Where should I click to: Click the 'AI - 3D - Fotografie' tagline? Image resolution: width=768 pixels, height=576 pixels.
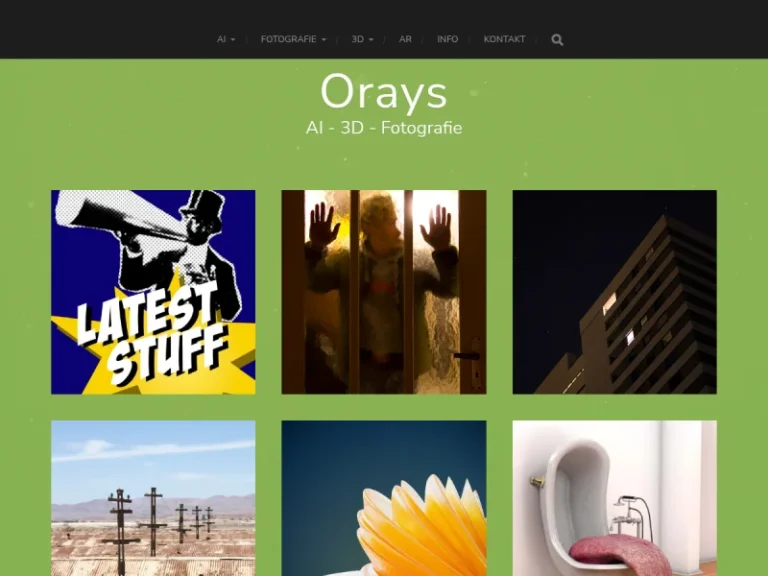[x=384, y=128]
